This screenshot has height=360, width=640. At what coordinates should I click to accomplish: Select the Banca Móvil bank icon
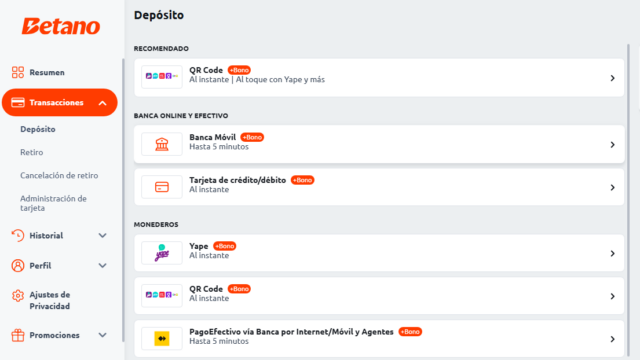coord(162,144)
